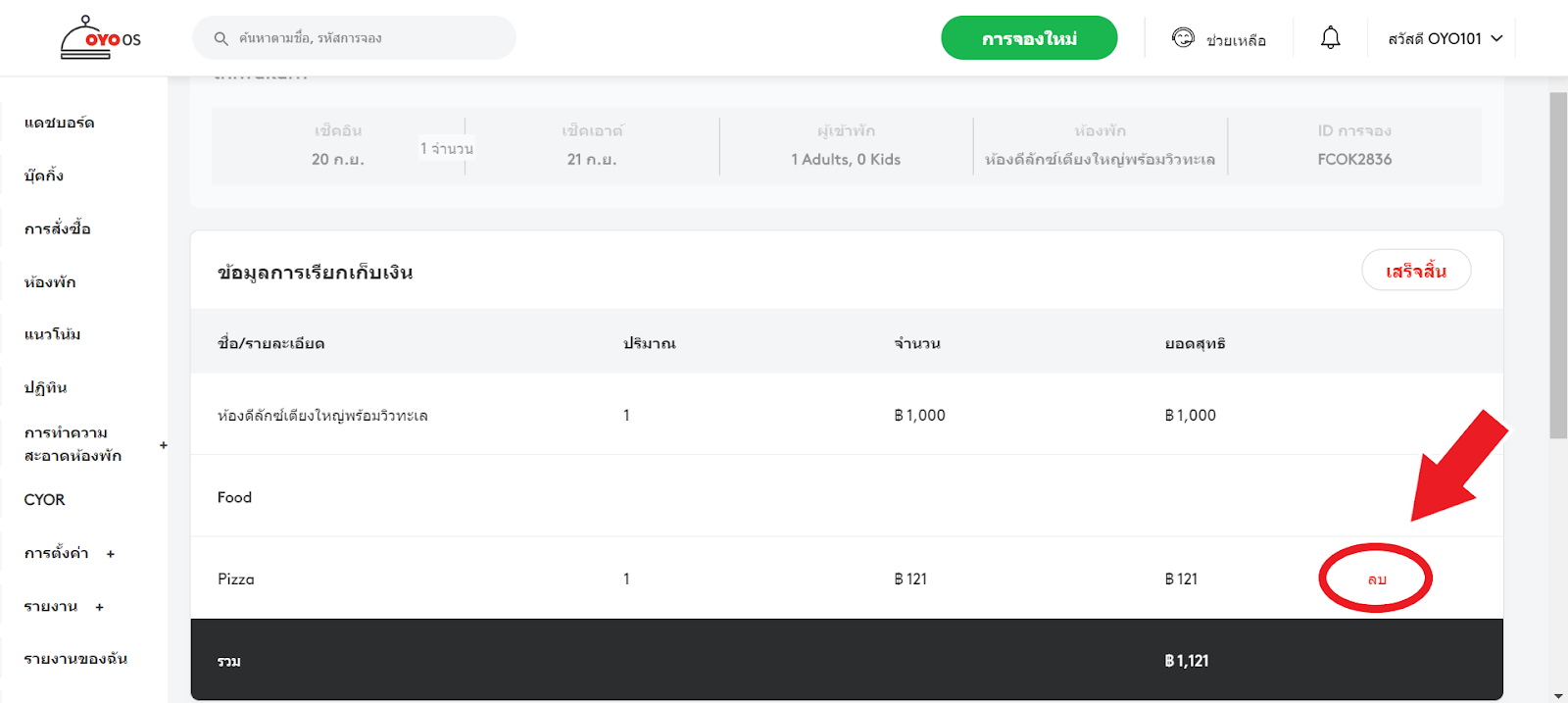Click the 1 จำนวน nights badge

(x=447, y=149)
